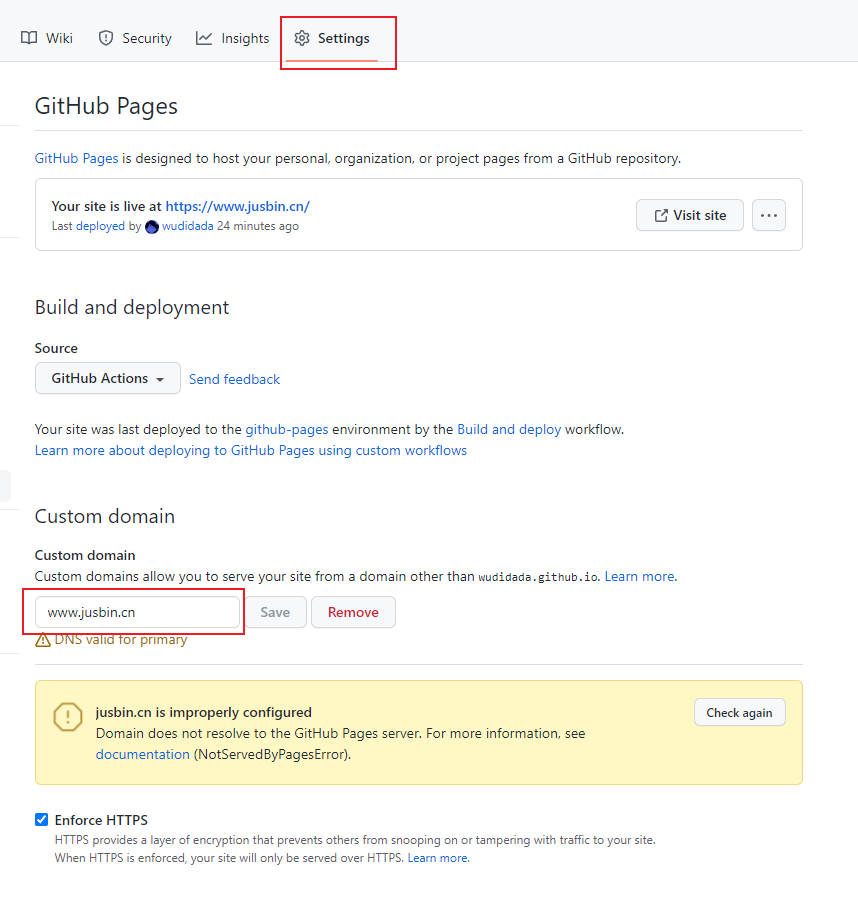Click the improperly configured alert icon

click(x=68, y=717)
